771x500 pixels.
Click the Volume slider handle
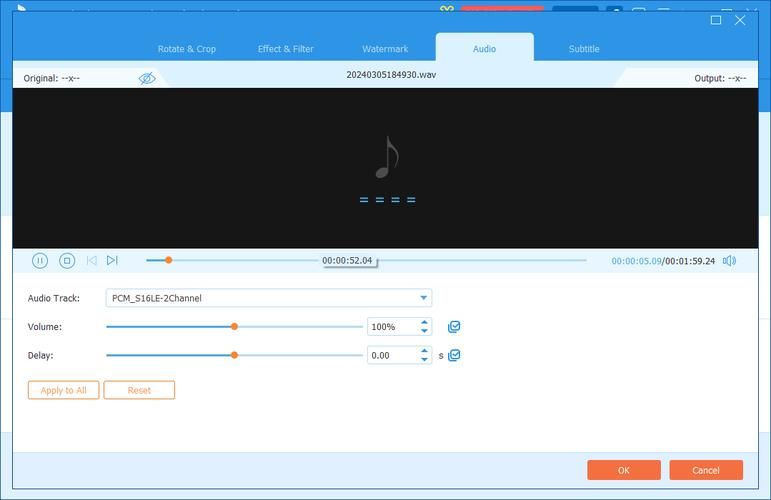[x=234, y=327]
